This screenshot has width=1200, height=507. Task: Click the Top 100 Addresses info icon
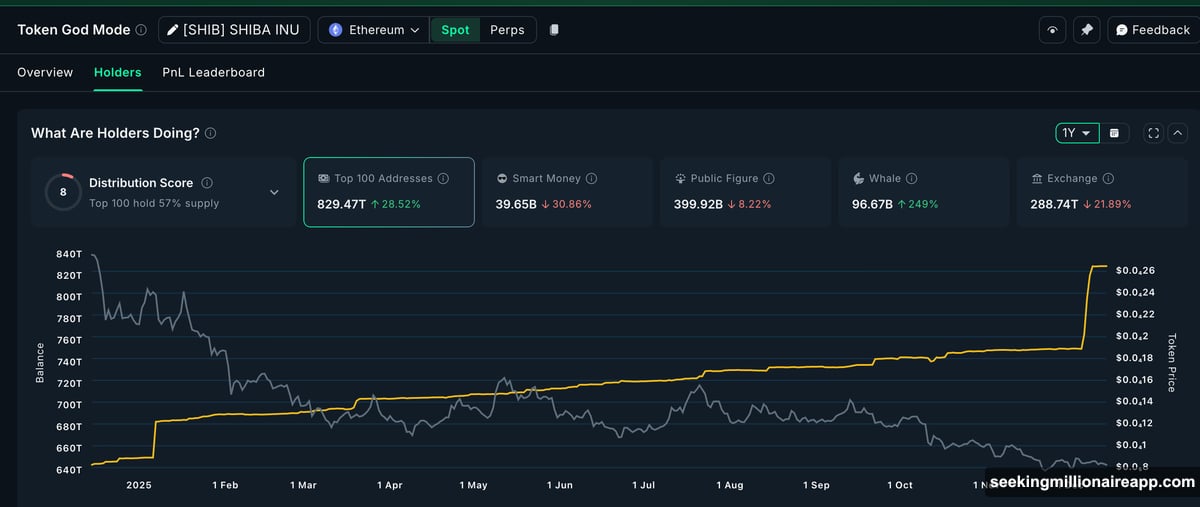click(x=443, y=178)
